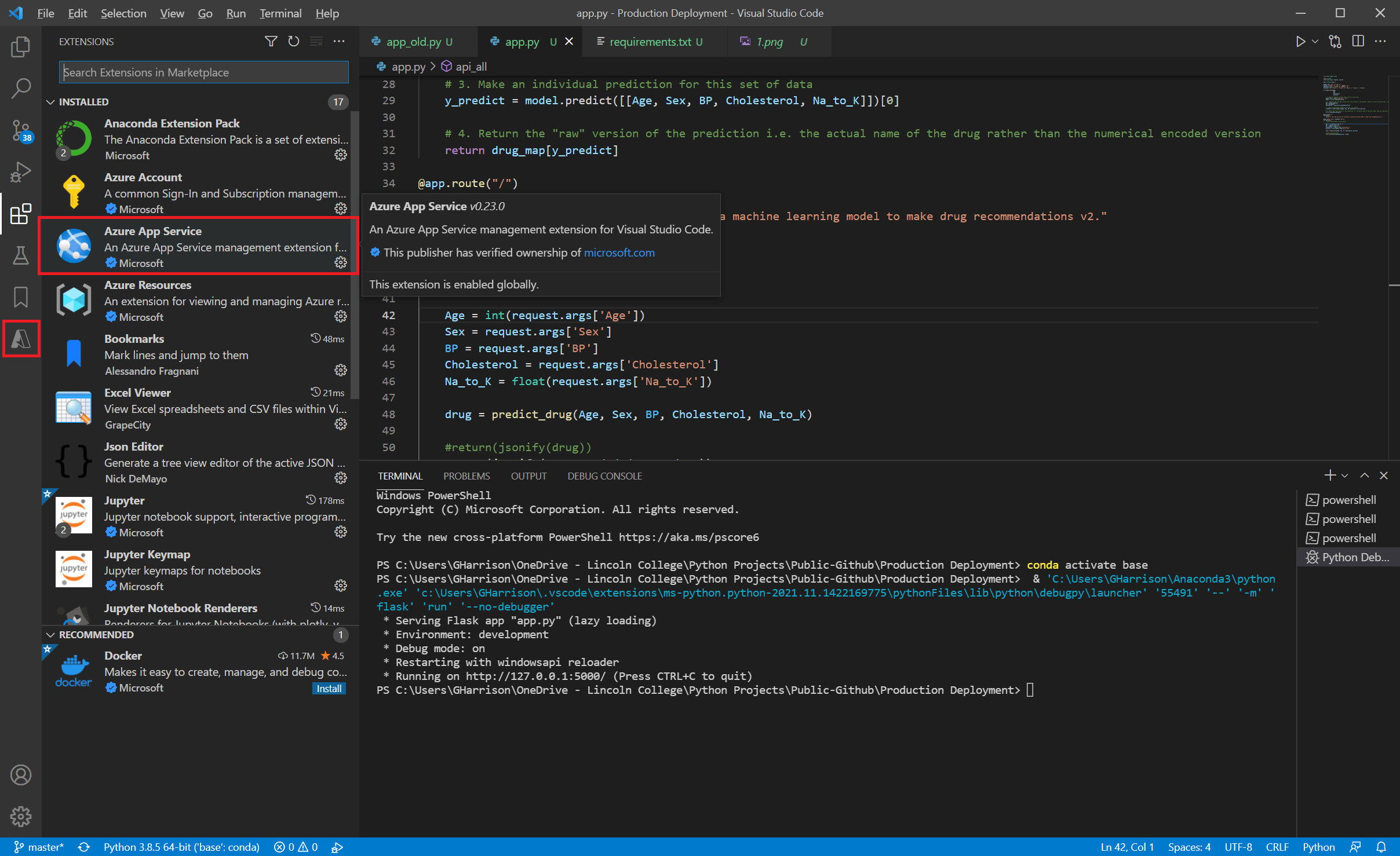Open notifications bell in status bar
The image size is (1400, 856).
tap(1381, 847)
